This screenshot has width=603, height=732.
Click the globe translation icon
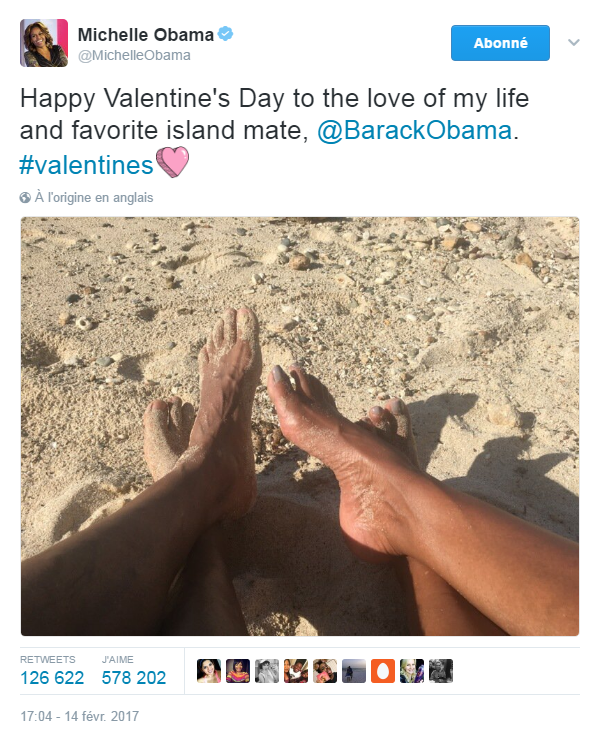coord(25,198)
